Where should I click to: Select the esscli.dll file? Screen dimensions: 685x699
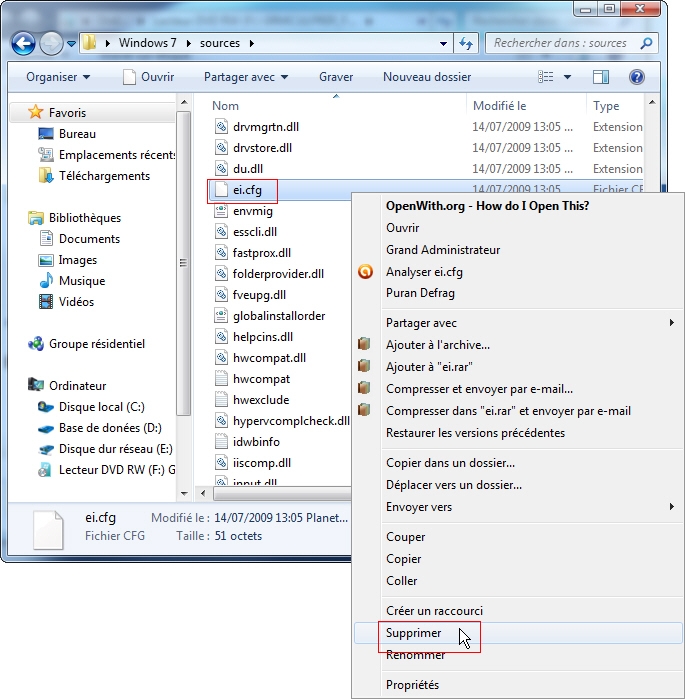point(254,232)
